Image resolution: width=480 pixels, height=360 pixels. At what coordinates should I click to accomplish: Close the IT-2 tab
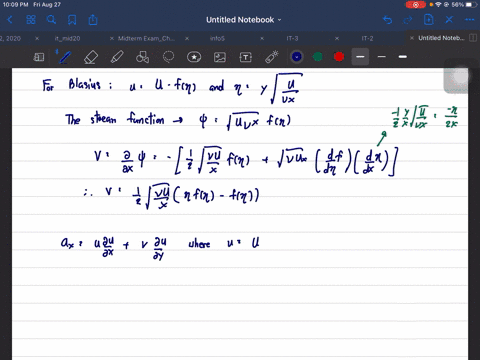pos(337,38)
